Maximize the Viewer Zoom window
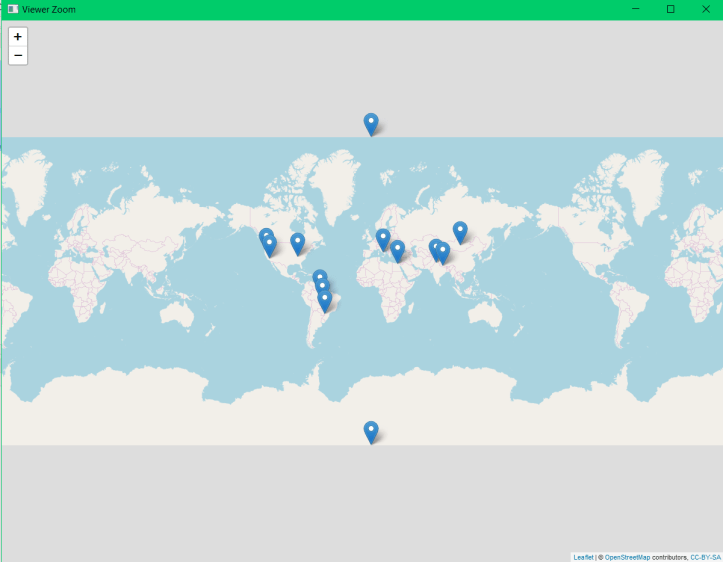Image resolution: width=723 pixels, height=562 pixels. point(670,9)
